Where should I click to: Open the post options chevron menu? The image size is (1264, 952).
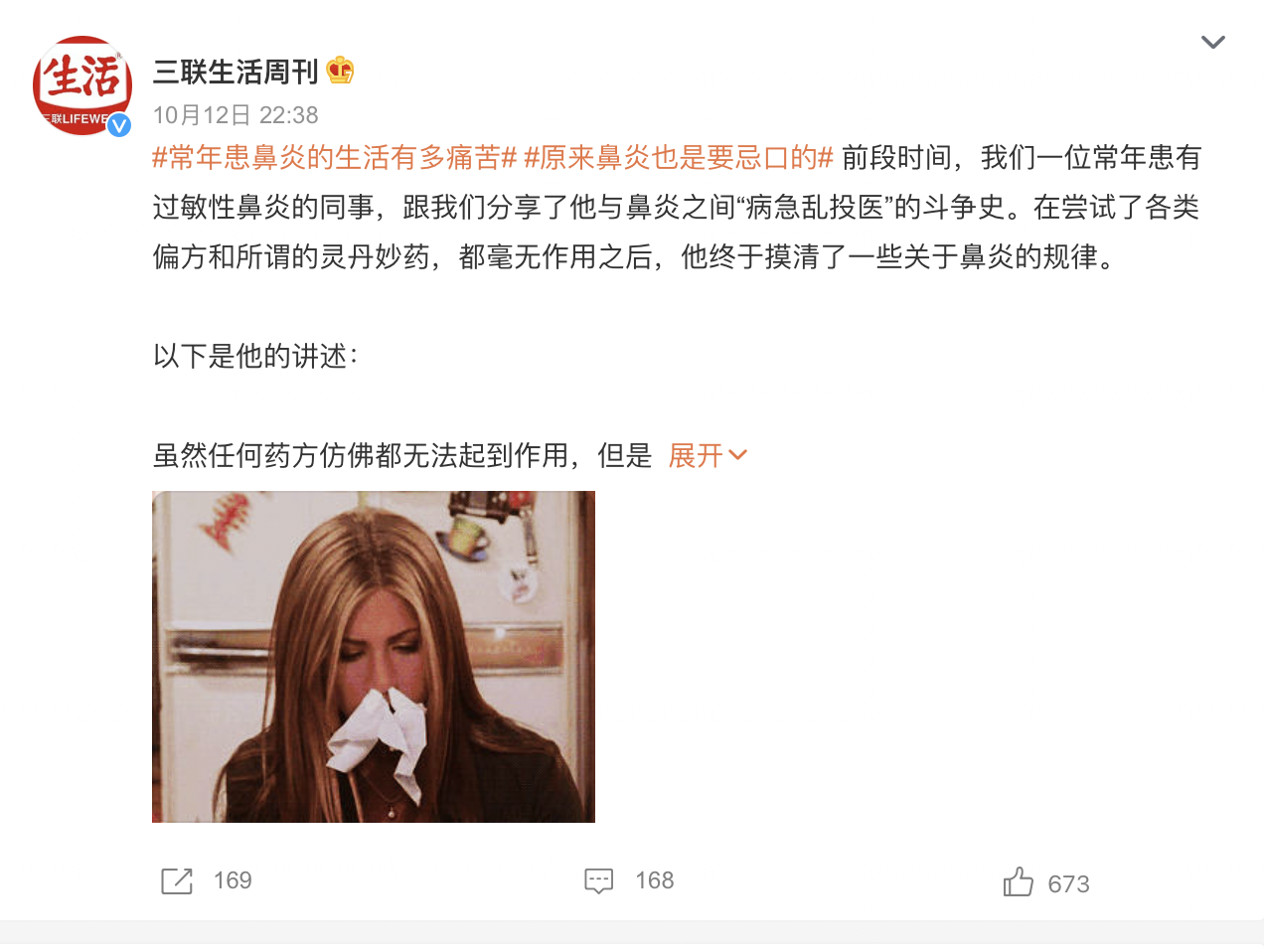(1213, 42)
